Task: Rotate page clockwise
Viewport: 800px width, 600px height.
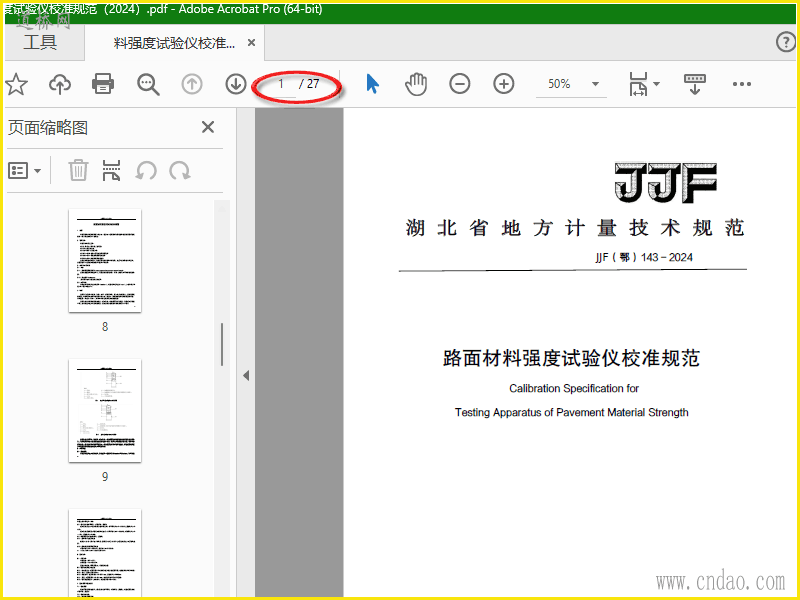Action: tap(180, 171)
